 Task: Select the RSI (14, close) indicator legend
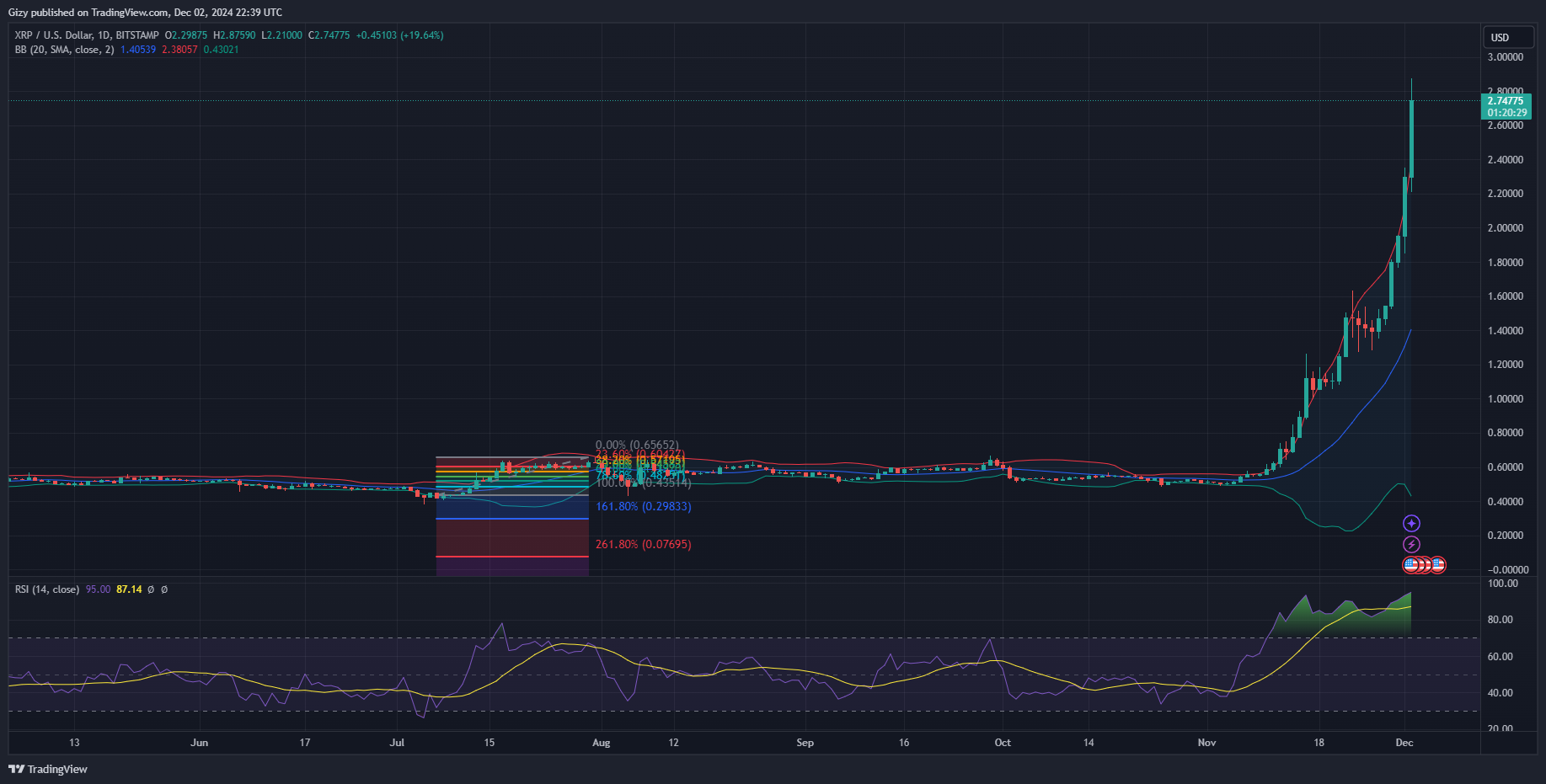(x=47, y=589)
